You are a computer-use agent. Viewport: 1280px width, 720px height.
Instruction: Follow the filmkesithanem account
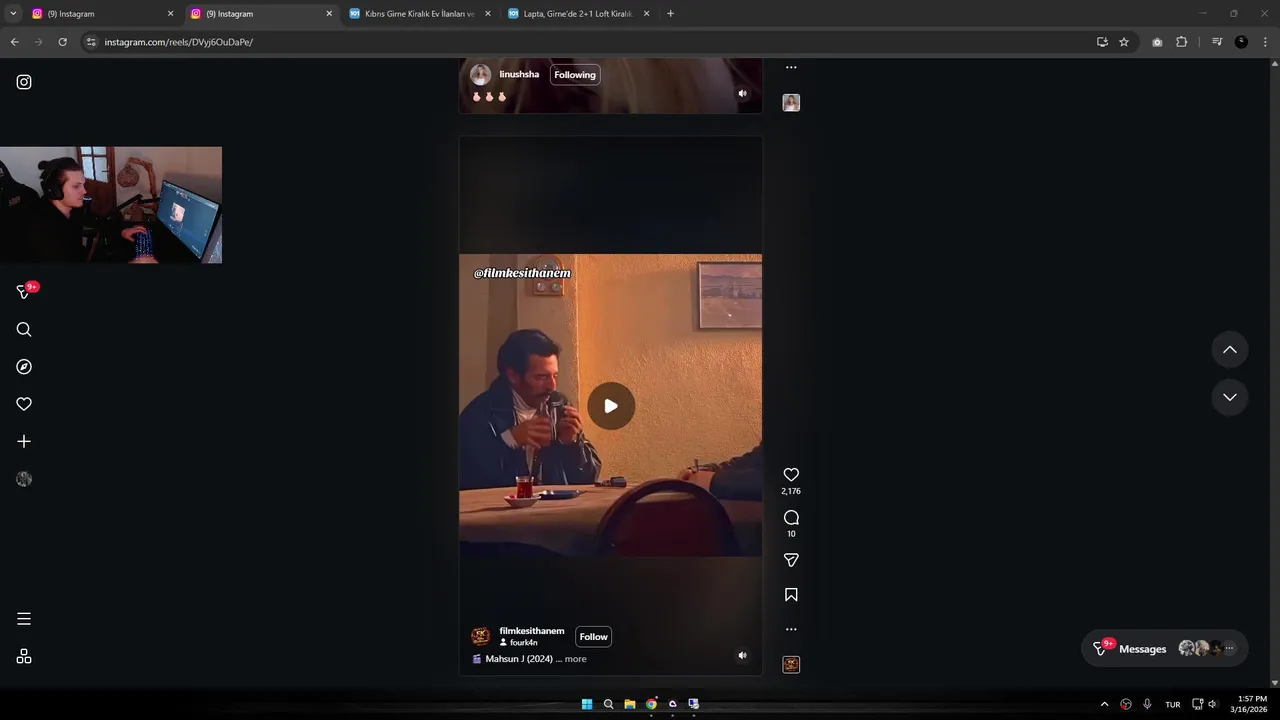click(x=593, y=637)
